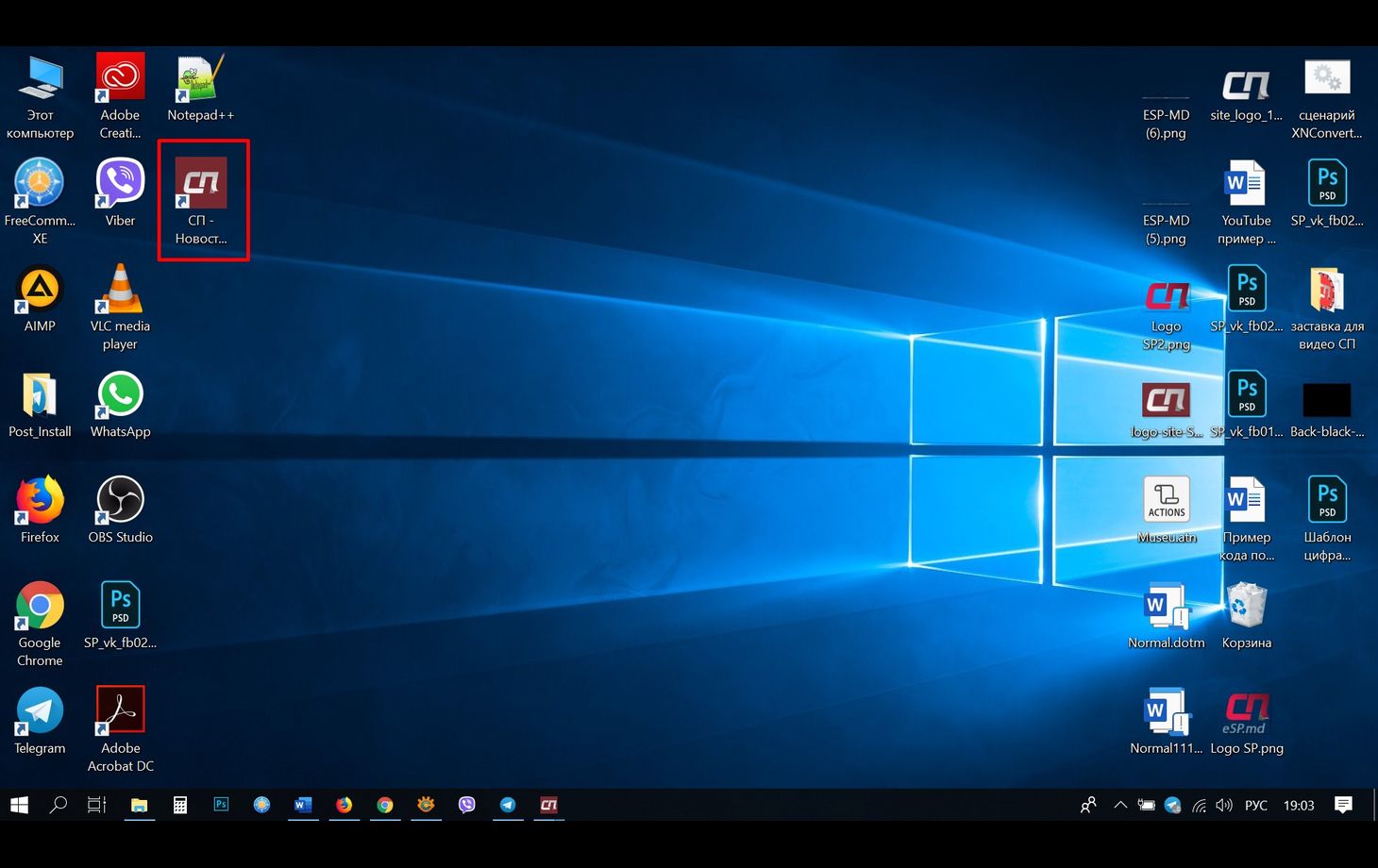Image resolution: width=1378 pixels, height=868 pixels.
Task: Open taskbar search magnifier
Action: click(x=59, y=805)
